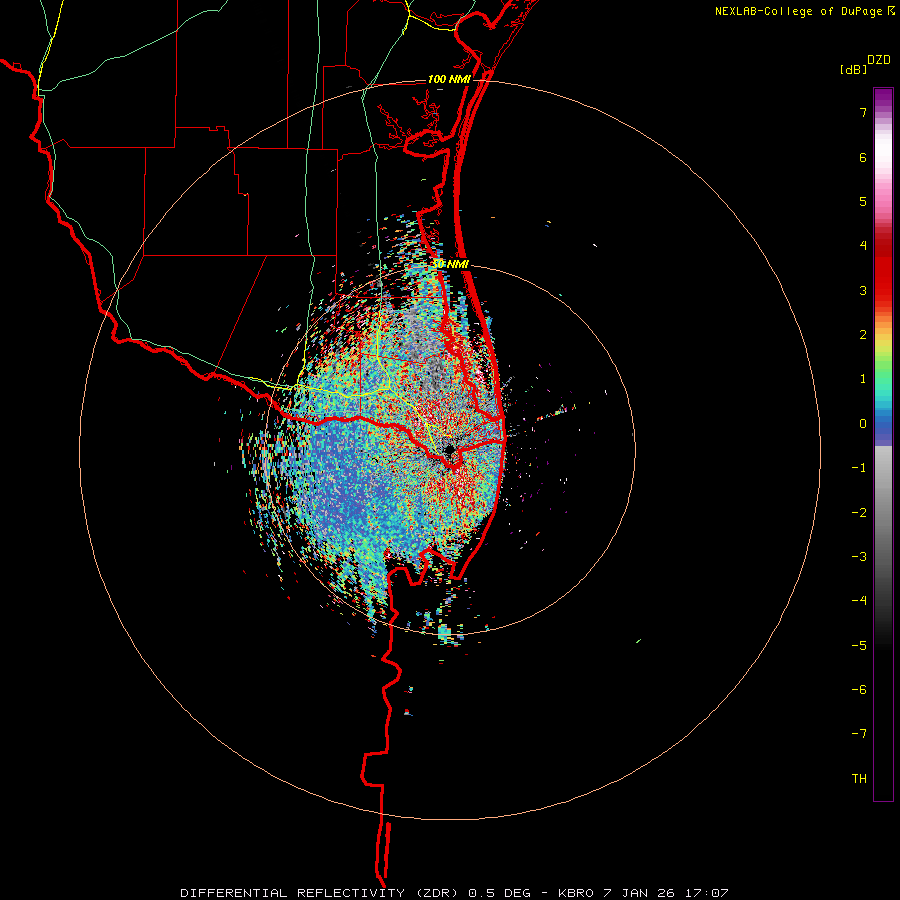Viewport: 900px width, 900px height.
Task: Click the -5 dB scale label
Action: (859, 646)
